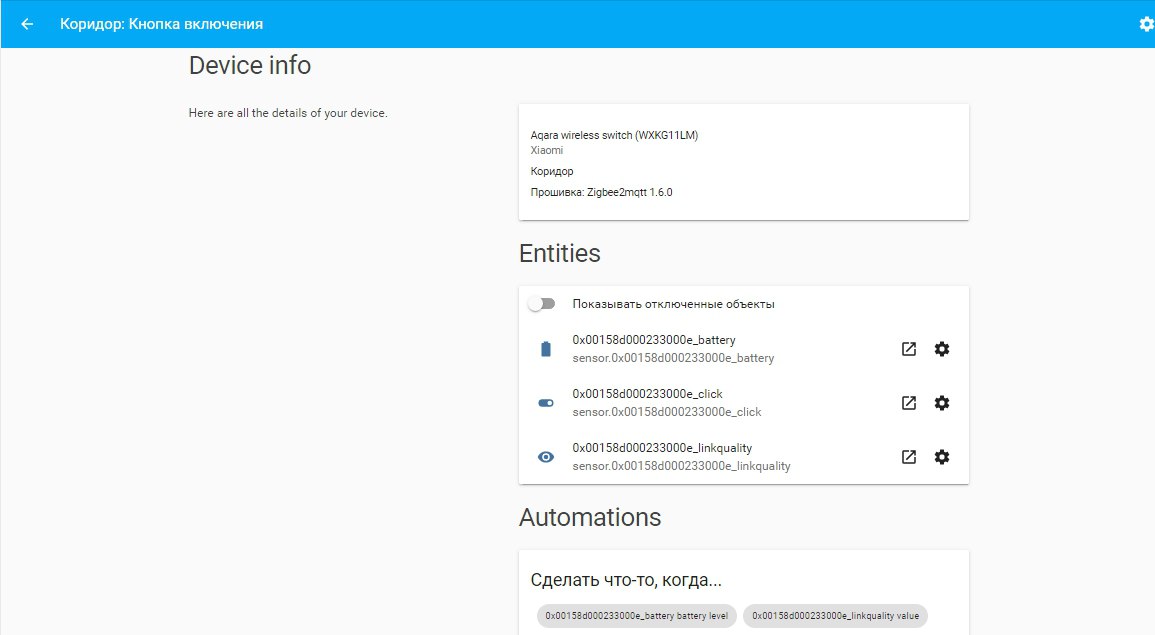This screenshot has width=1155, height=635.
Task: Click the battery icon of battery sensor
Action: click(546, 349)
